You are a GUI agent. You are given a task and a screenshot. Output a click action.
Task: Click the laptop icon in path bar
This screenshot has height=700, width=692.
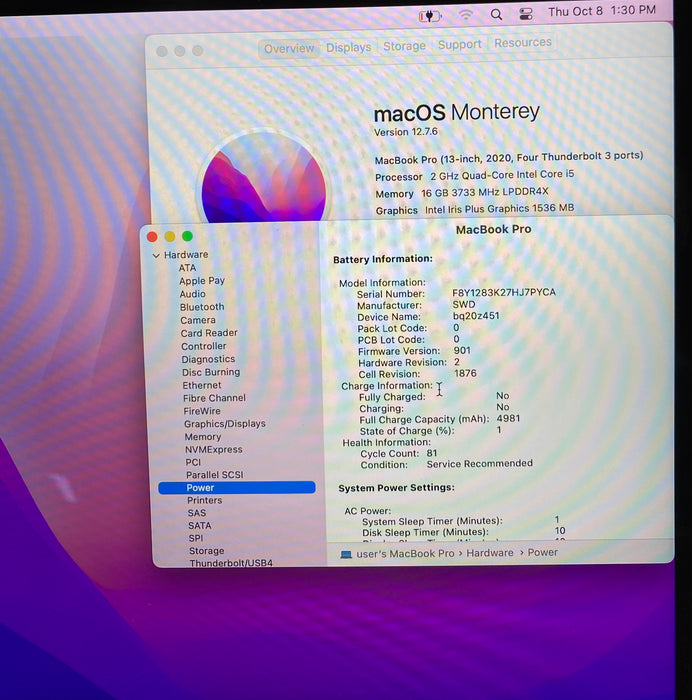(346, 554)
